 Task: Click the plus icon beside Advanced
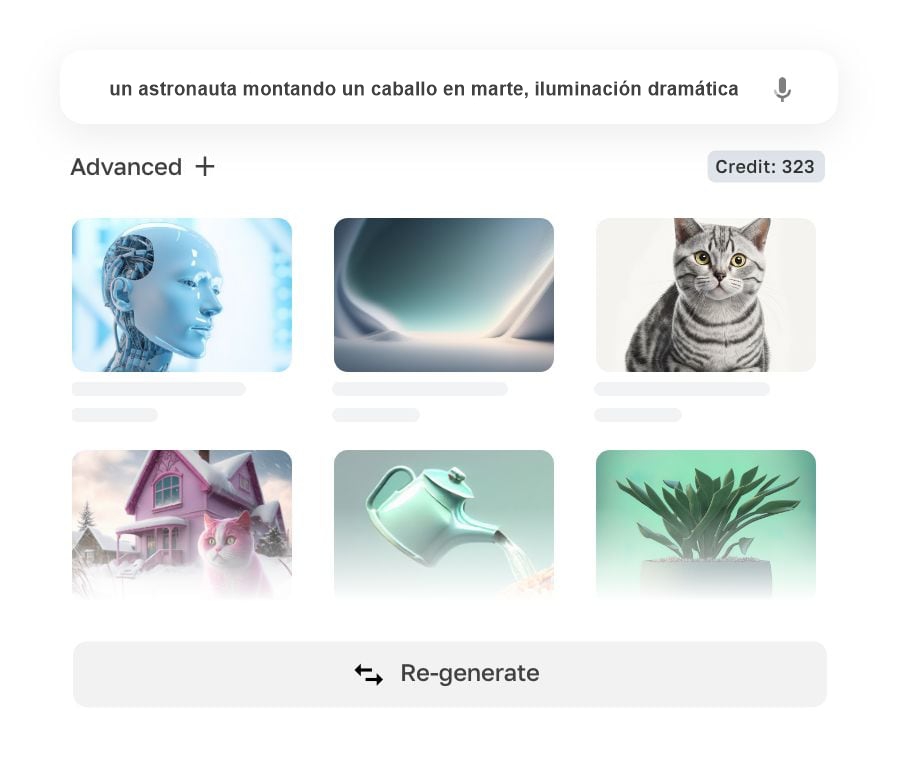coord(204,167)
